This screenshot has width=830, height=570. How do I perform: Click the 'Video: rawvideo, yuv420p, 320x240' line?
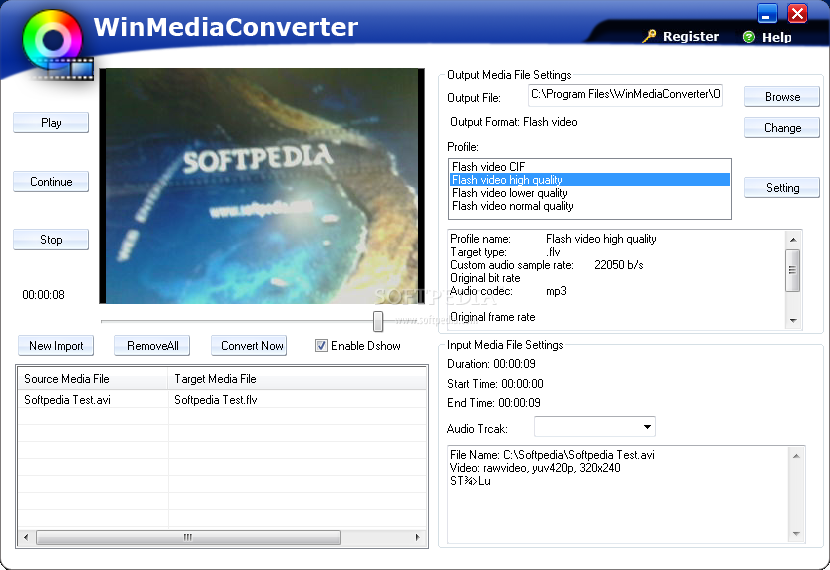pos(535,468)
